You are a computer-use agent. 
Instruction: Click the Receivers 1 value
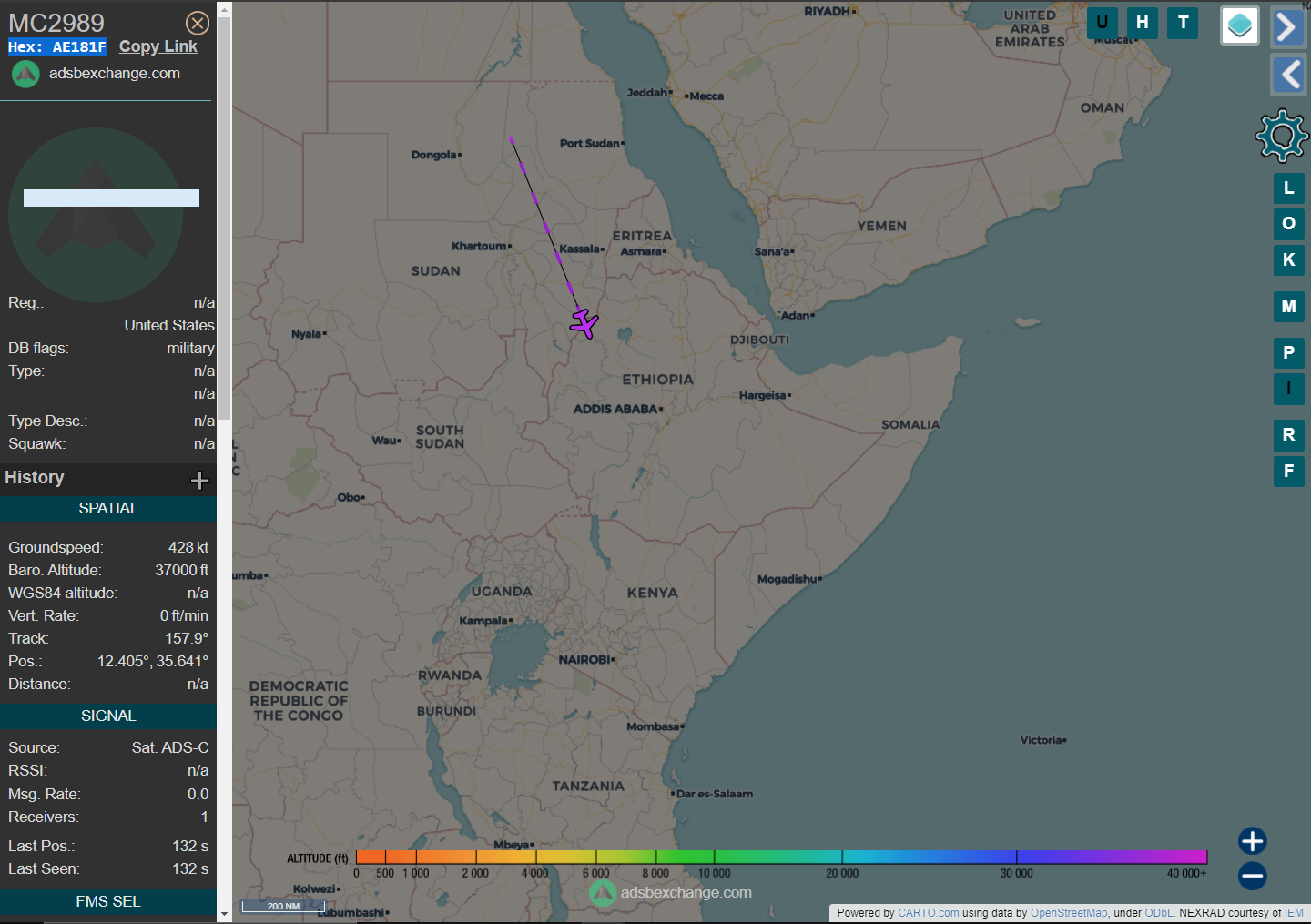click(x=205, y=817)
